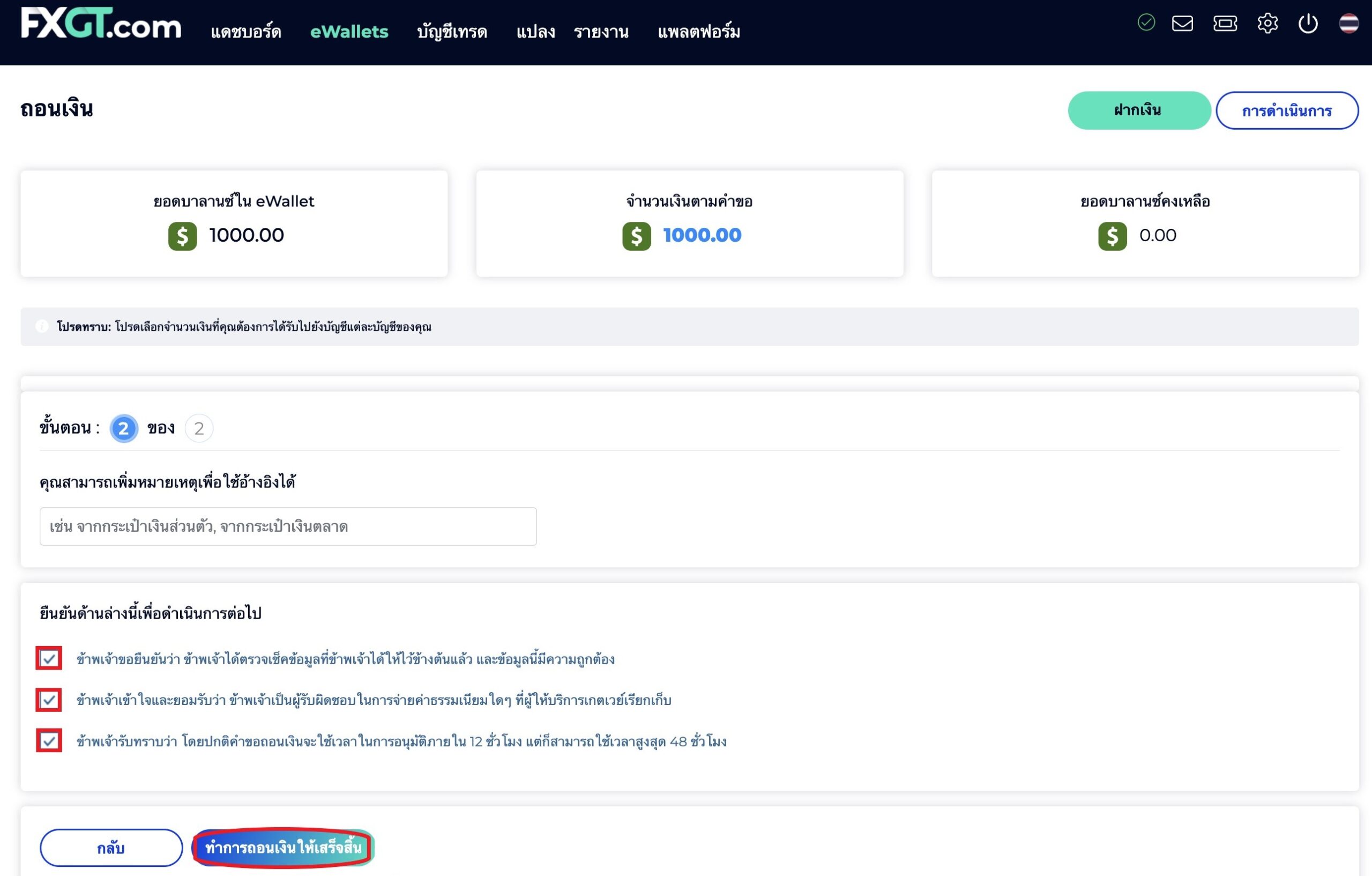The image size is (1372, 876).
Task: Toggle the checkbox acknowledging 12-hour approval time
Action: pyautogui.click(x=49, y=741)
